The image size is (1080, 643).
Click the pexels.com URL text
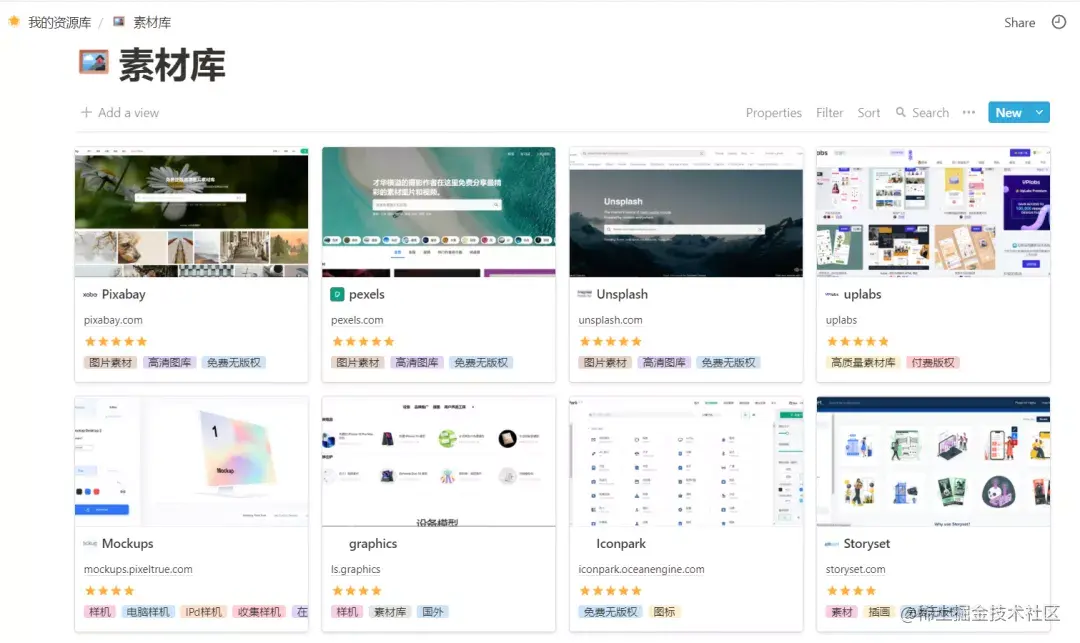(x=357, y=320)
